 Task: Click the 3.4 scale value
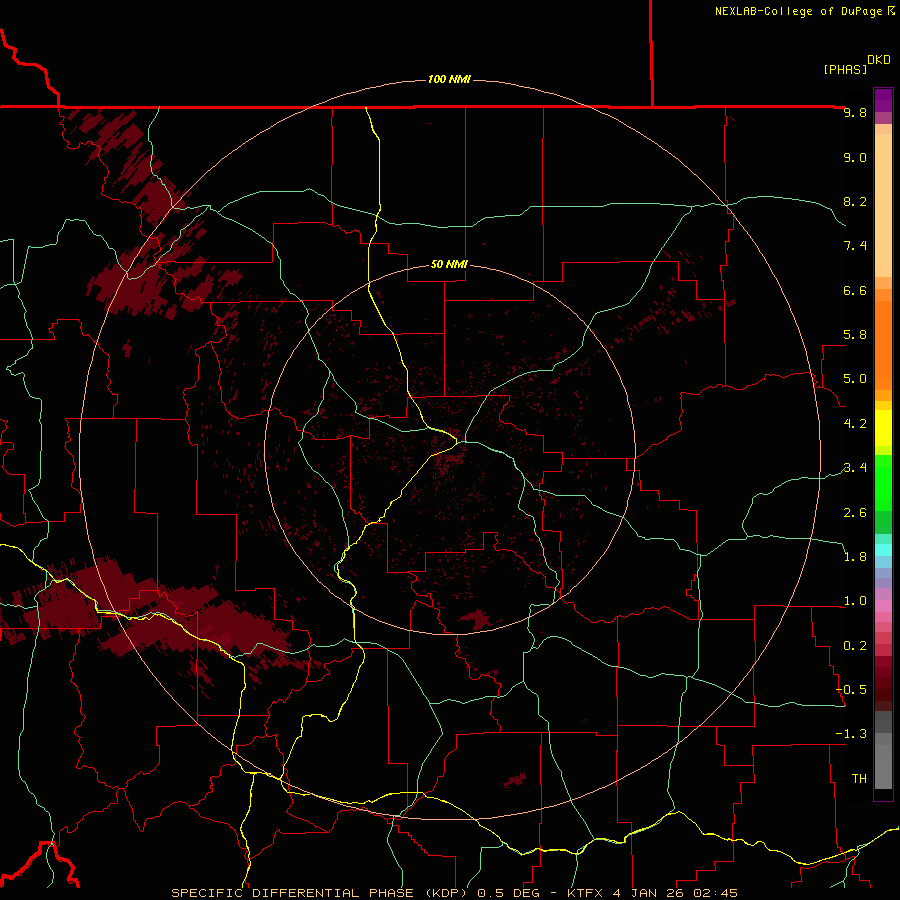[855, 468]
